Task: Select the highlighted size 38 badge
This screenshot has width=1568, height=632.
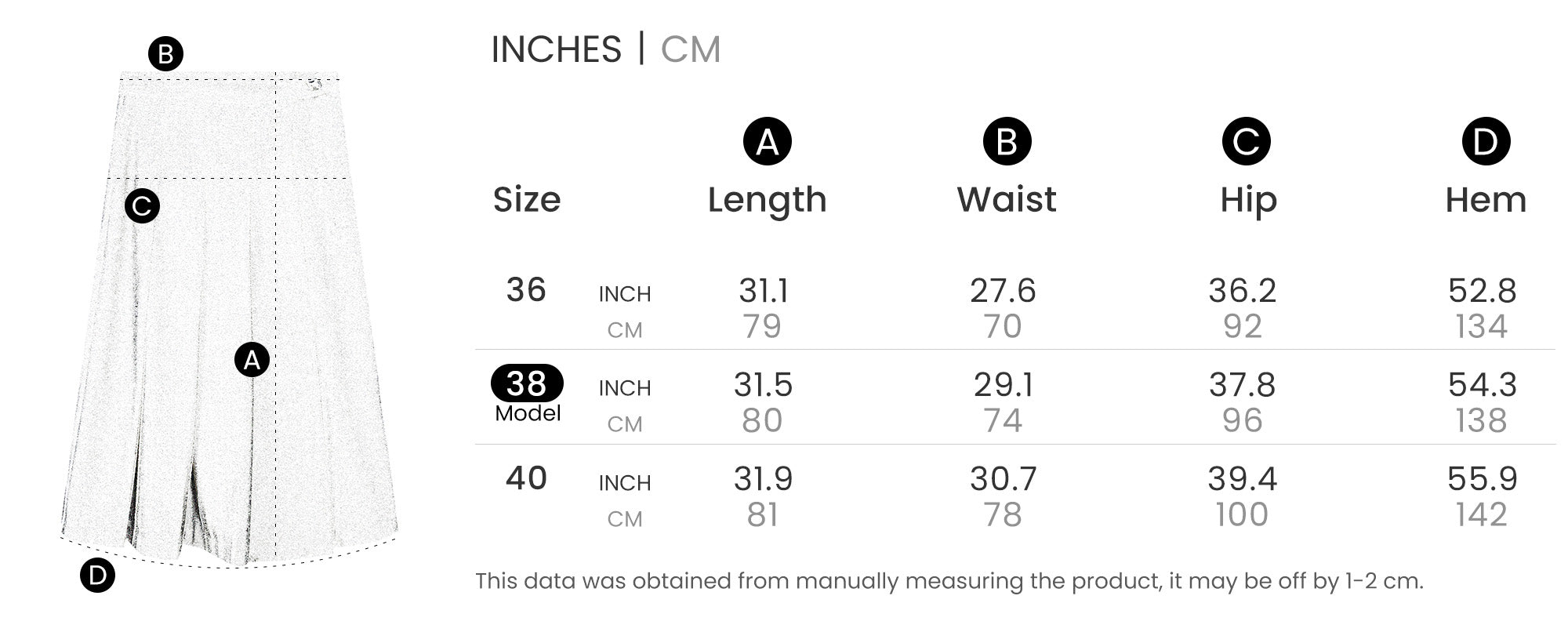Action: (527, 383)
